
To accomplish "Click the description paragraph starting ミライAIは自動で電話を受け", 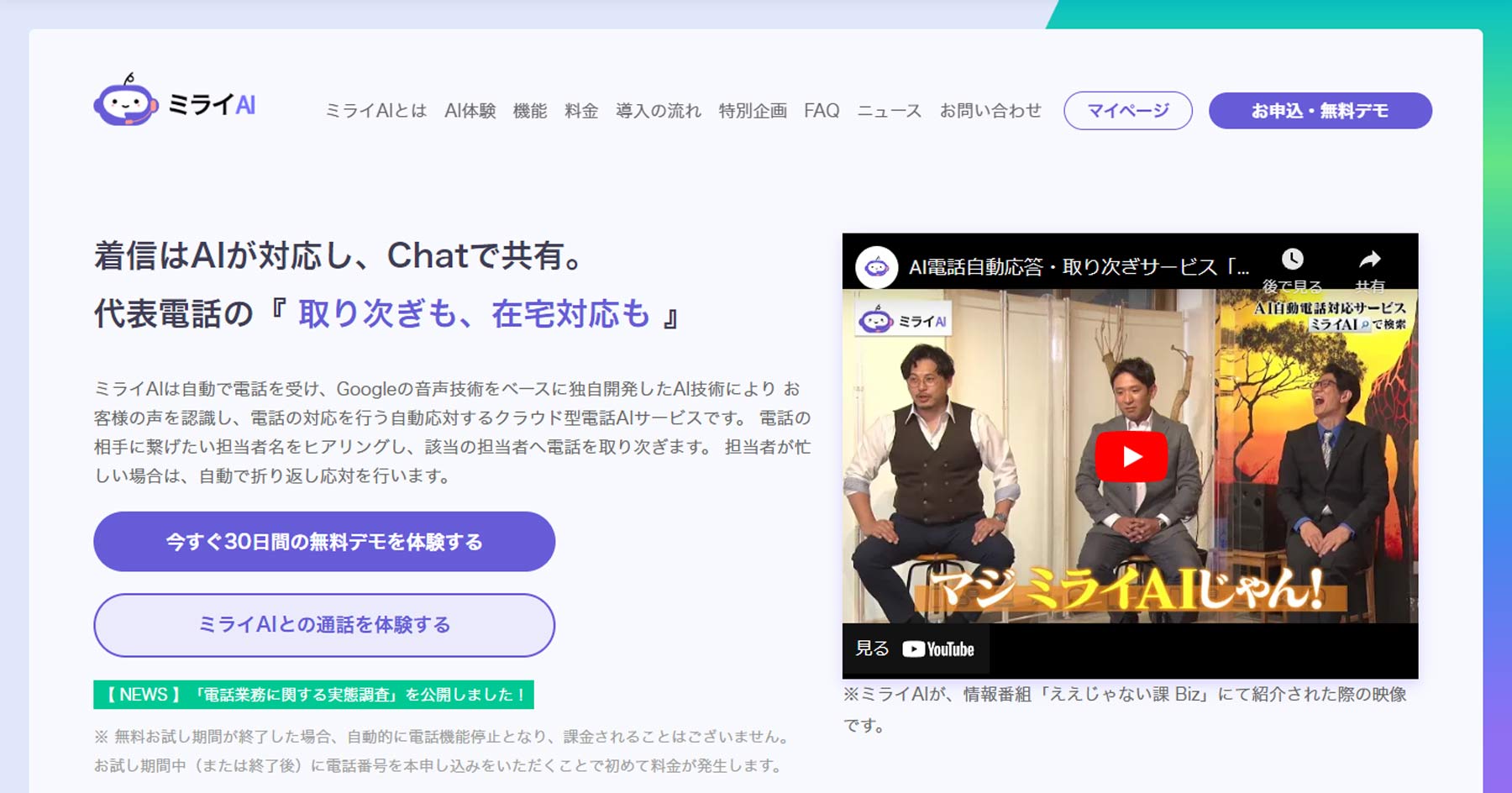I will (x=453, y=432).
